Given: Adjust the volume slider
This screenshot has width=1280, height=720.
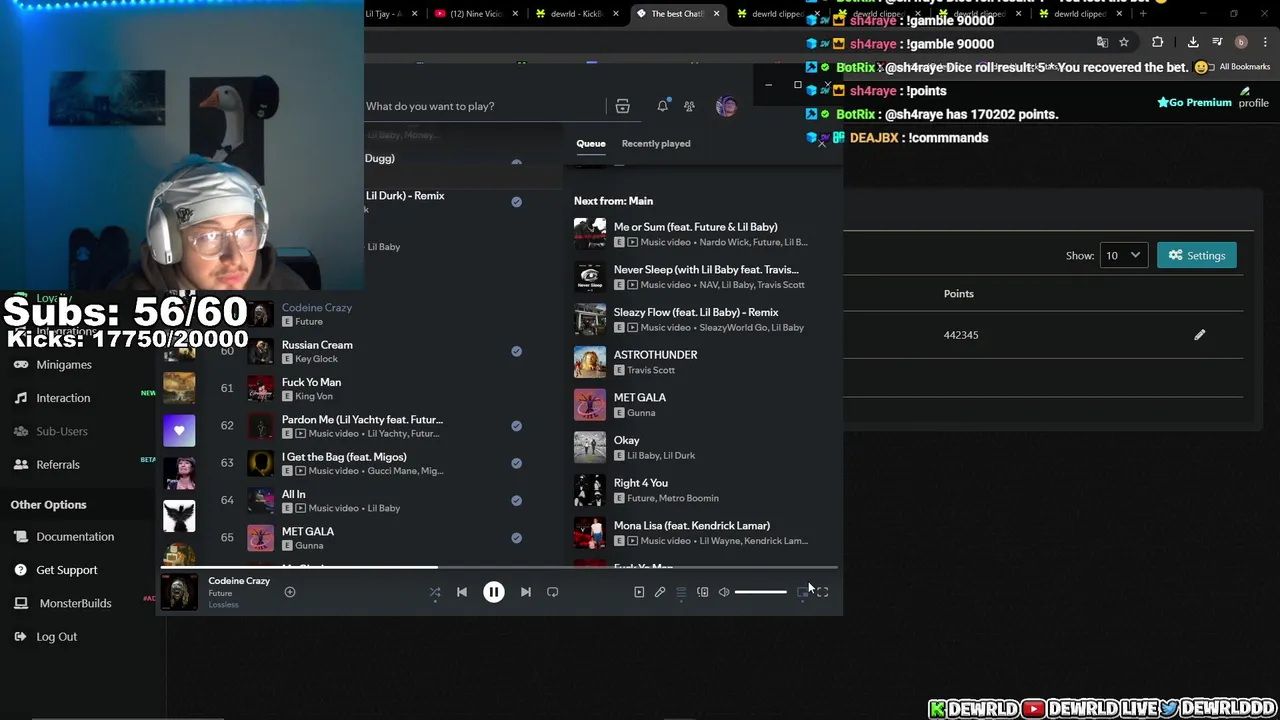Looking at the screenshot, I should (761, 592).
